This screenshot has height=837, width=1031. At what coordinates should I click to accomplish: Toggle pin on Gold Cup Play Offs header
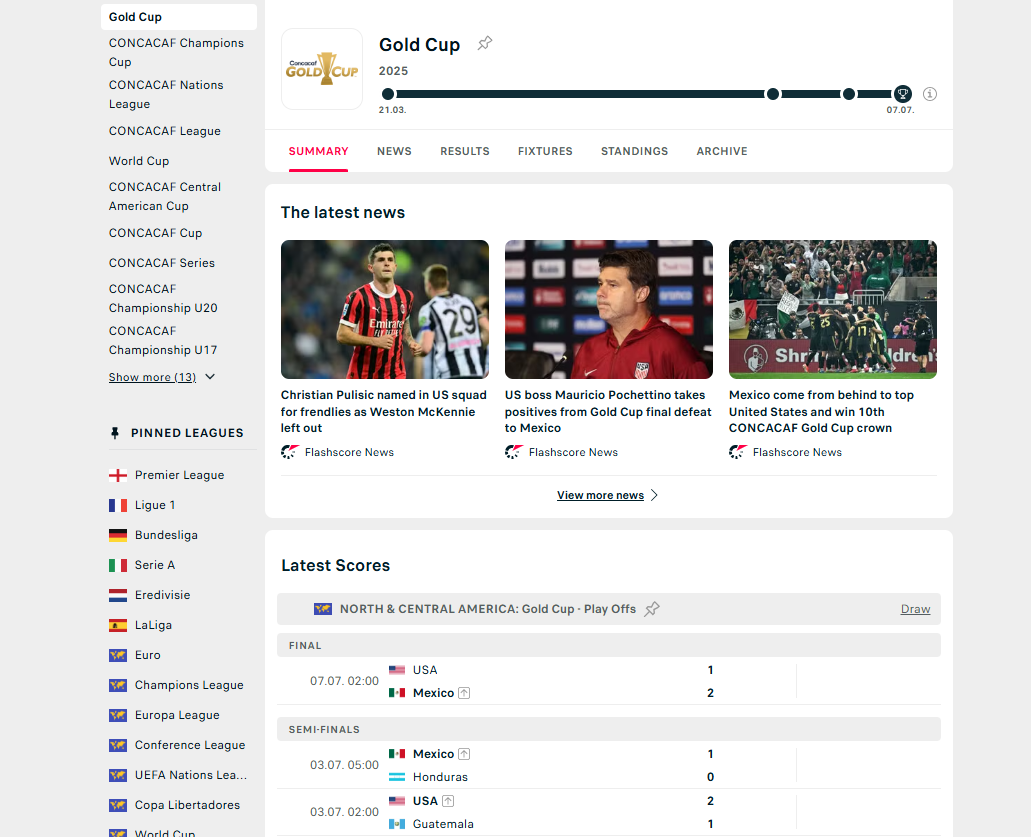[652, 609]
